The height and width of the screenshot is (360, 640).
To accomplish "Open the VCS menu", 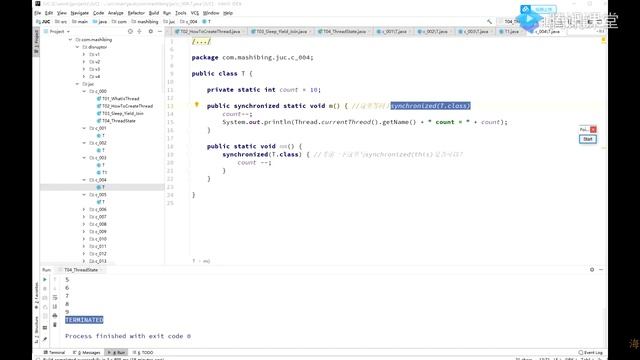I will [195, 13].
